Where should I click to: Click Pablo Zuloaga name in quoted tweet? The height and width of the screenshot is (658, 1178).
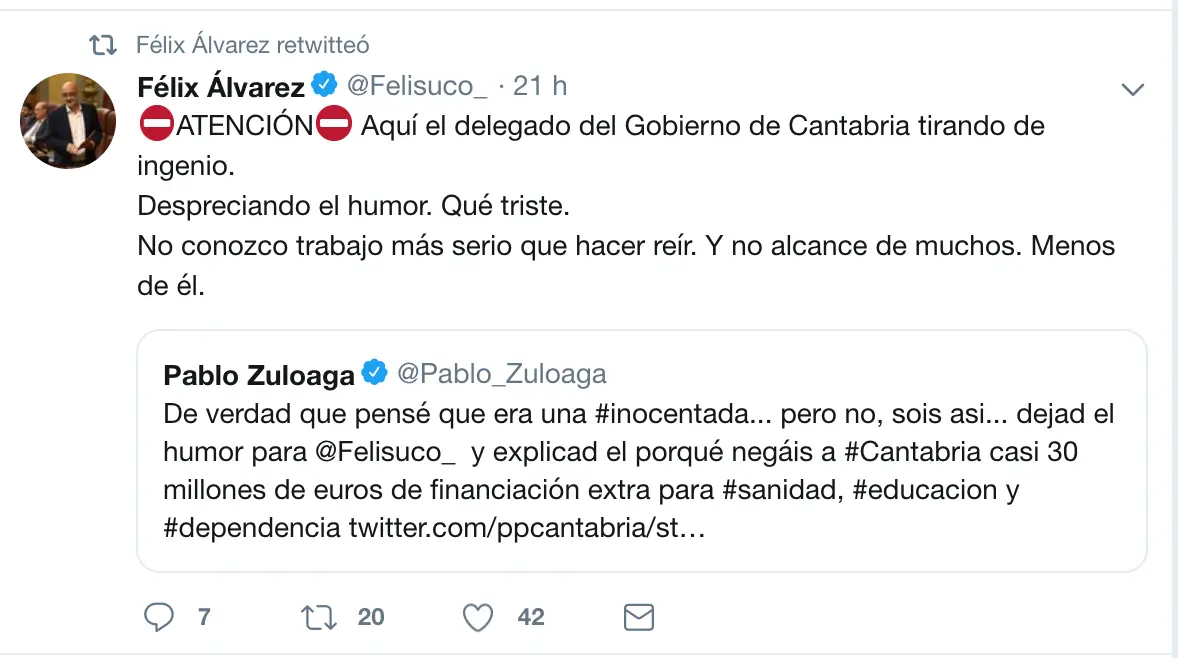click(259, 375)
